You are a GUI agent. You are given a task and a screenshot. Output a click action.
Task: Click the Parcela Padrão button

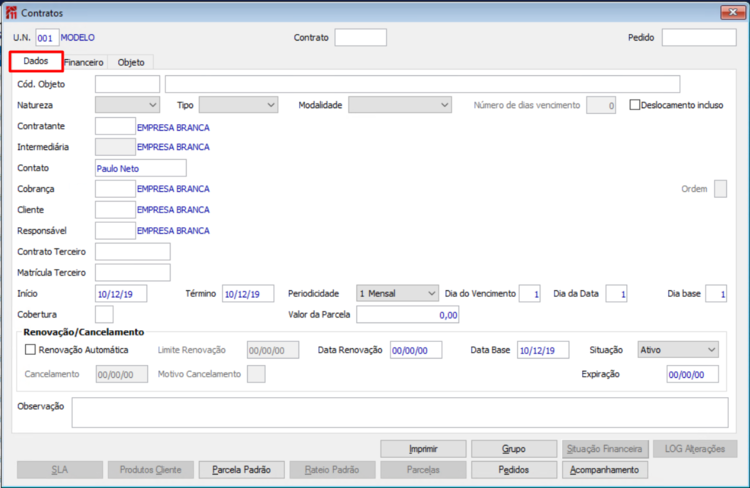[242, 470]
